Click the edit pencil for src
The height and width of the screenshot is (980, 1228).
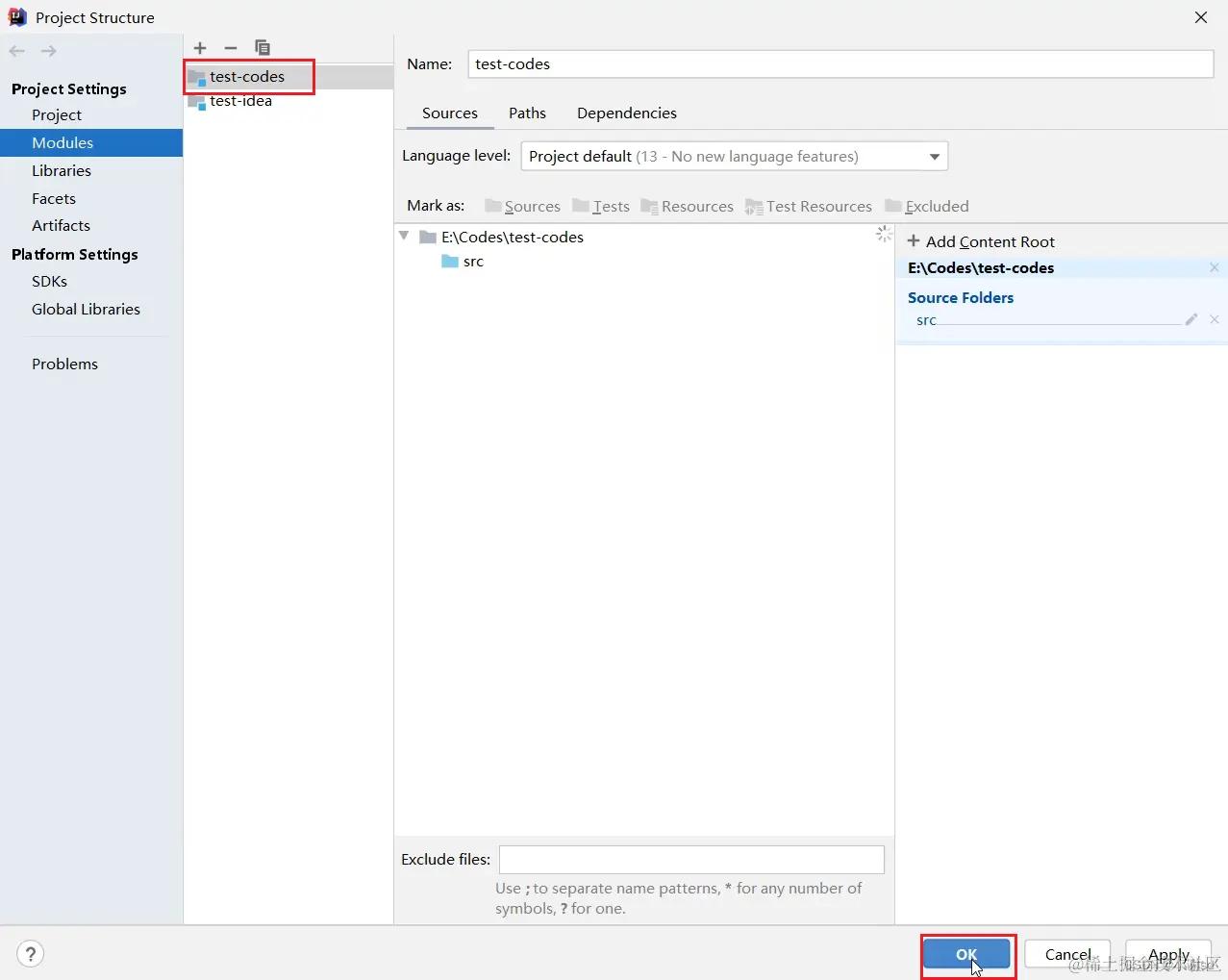[1191, 319]
